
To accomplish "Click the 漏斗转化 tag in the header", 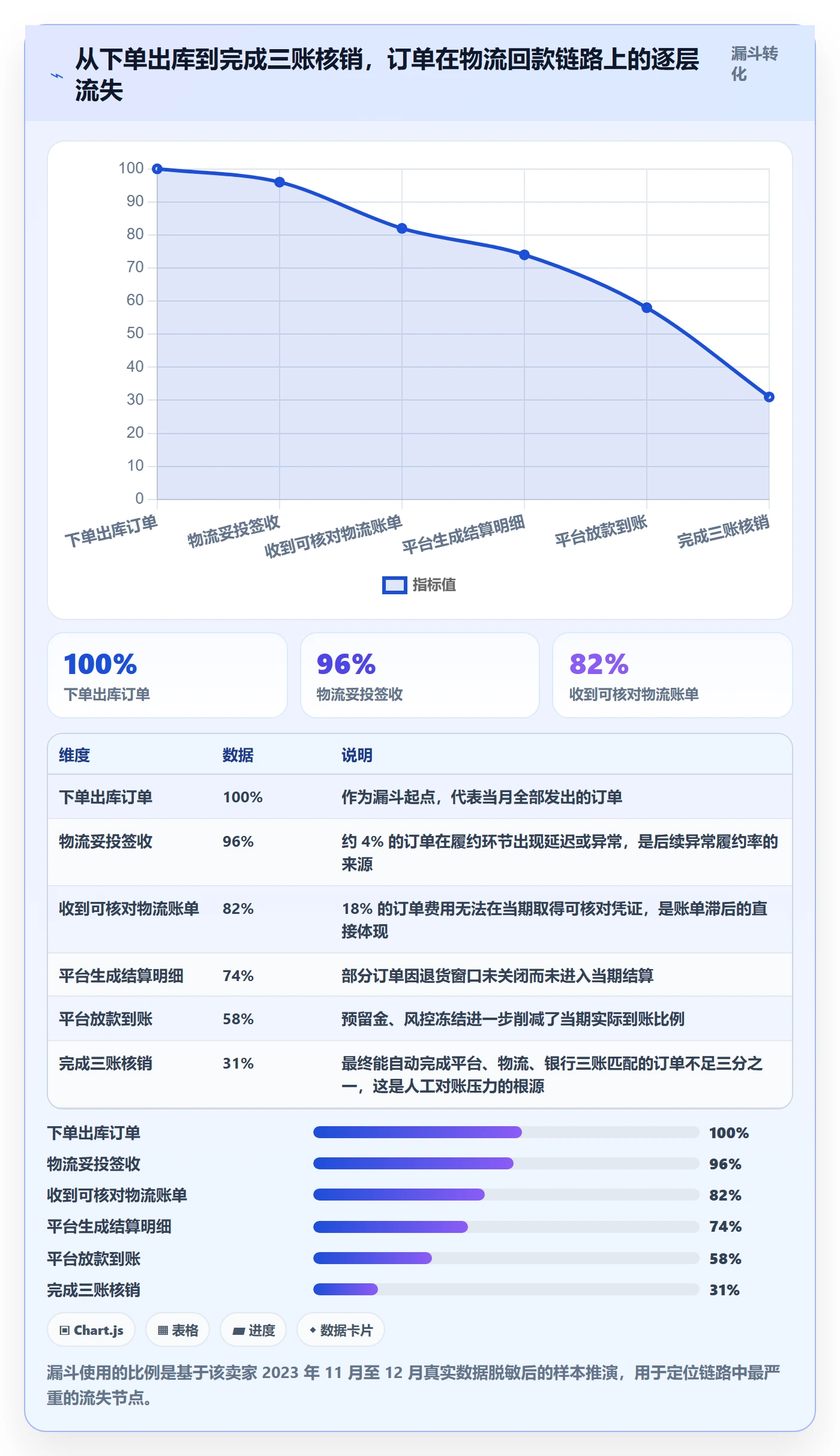I will pos(754,64).
